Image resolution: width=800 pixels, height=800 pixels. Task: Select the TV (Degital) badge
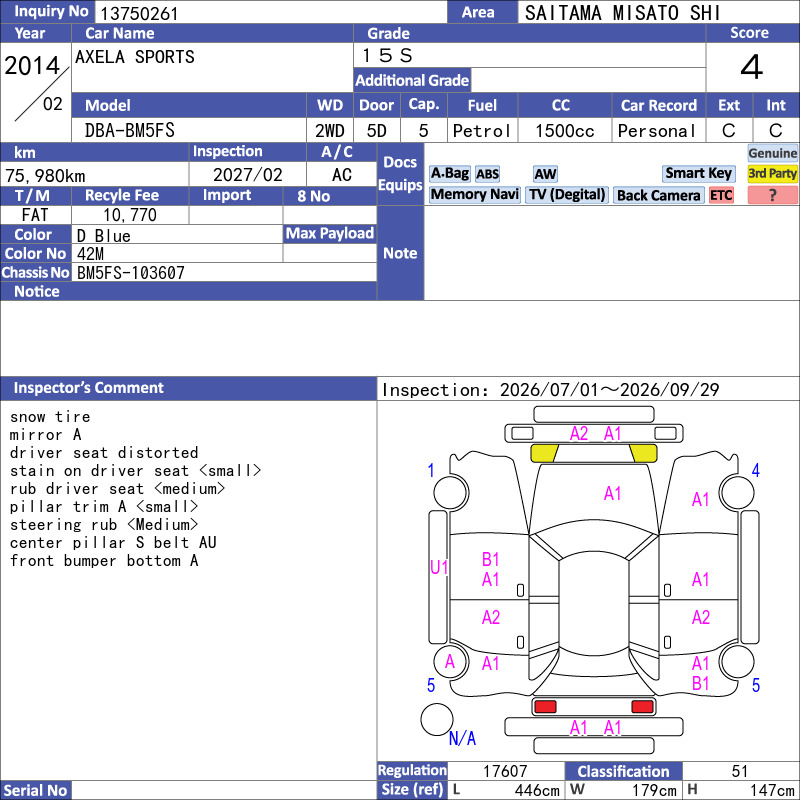[567, 195]
